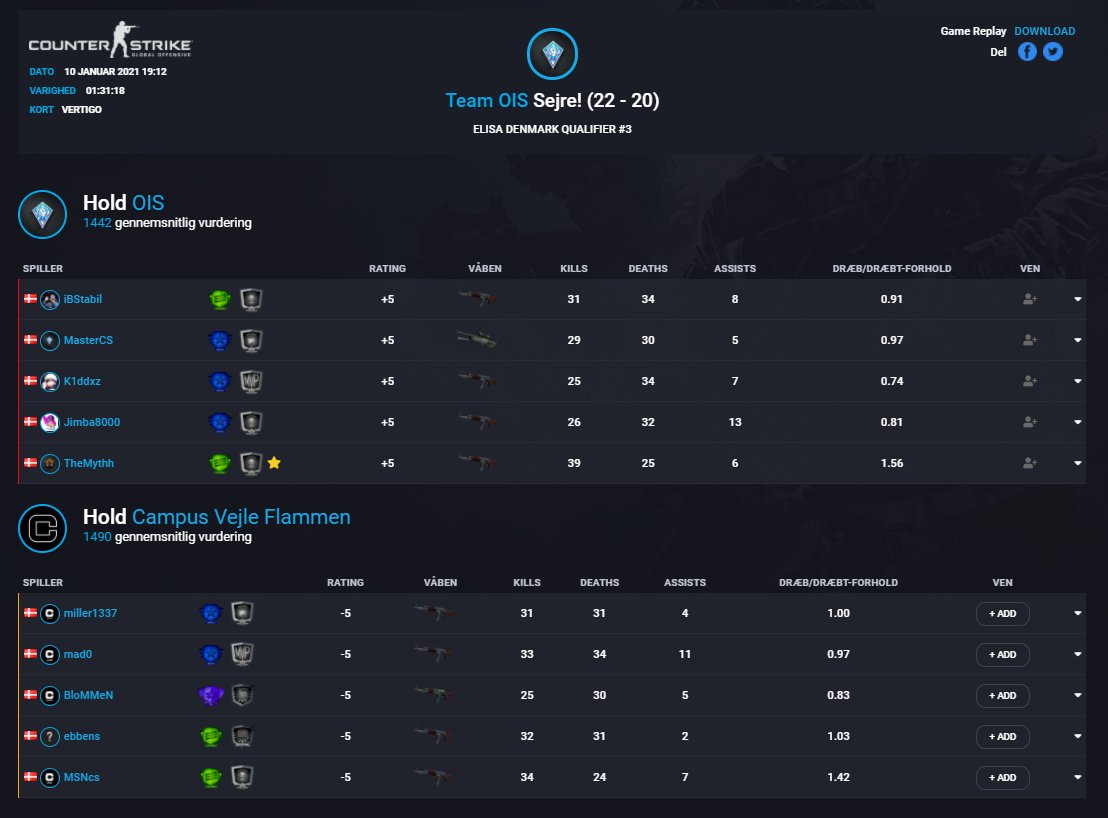This screenshot has height=818, width=1108.
Task: Open miller1337's player profile
Action: pos(90,613)
